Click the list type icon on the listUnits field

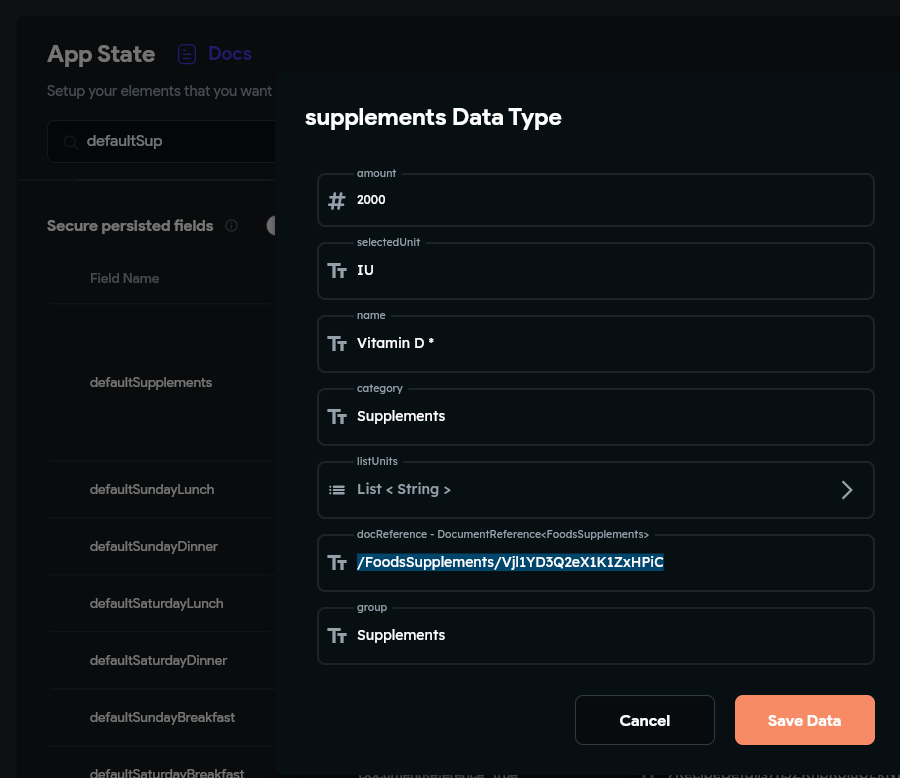tap(336, 490)
